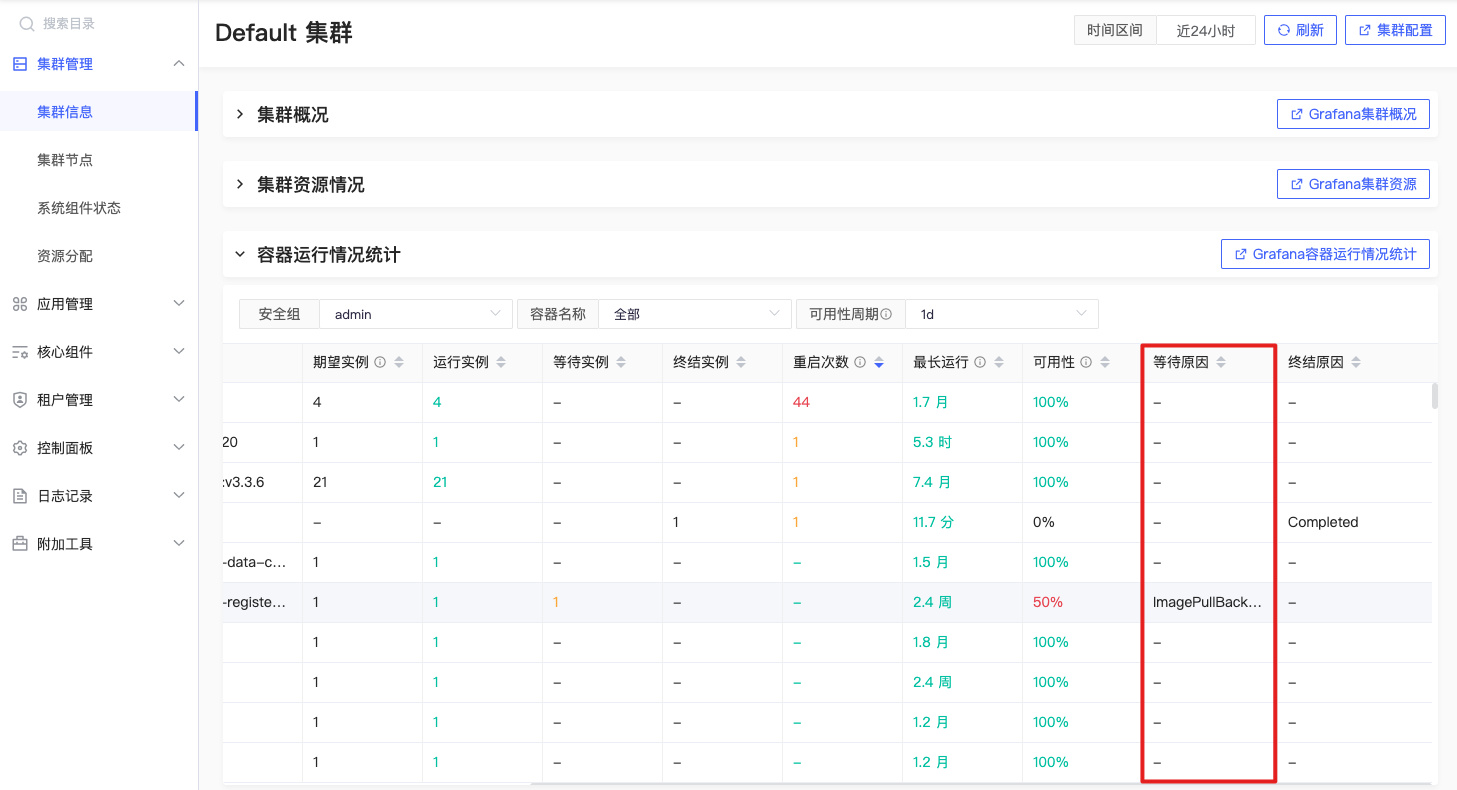
Task: Collapse the 集群管理 sidebar menu
Action: [179, 64]
